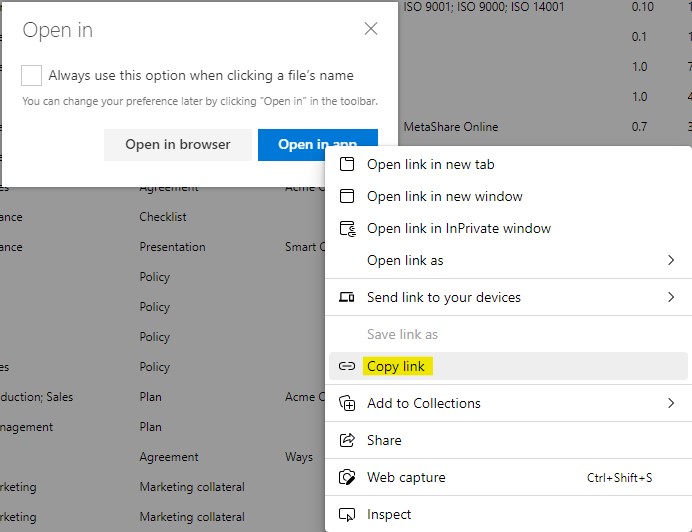Viewport: 692px width, 532px height.
Task: Click the Add to Collections icon
Action: pos(348,403)
